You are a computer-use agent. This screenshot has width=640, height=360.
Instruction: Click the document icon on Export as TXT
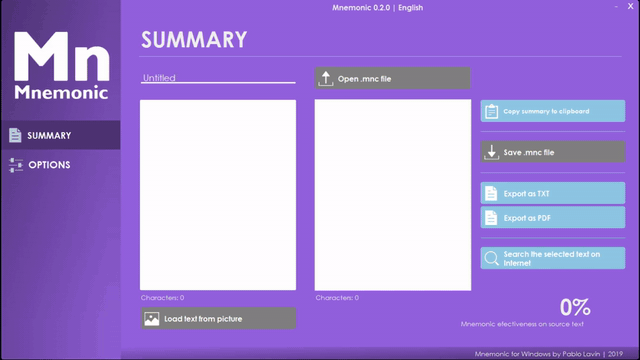491,193
